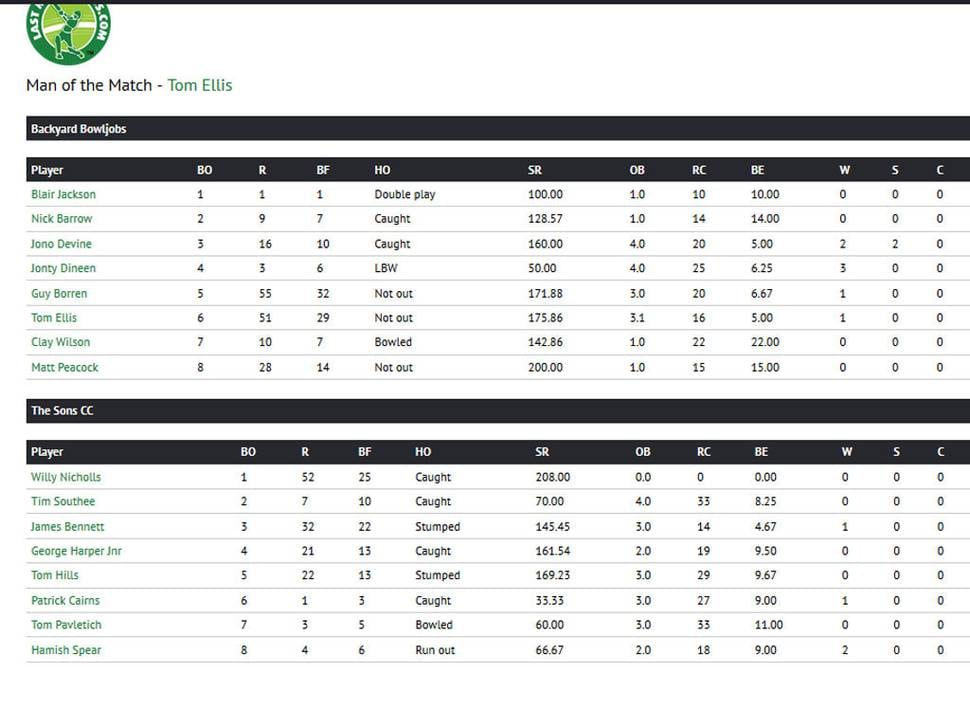The image size is (970, 728).
Task: View Tim Southee's player page
Action: coord(63,501)
